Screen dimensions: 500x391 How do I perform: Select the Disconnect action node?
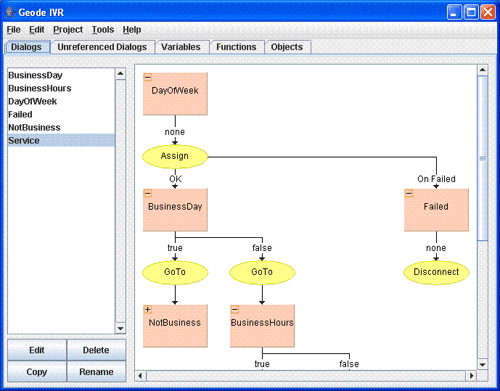pos(436,272)
